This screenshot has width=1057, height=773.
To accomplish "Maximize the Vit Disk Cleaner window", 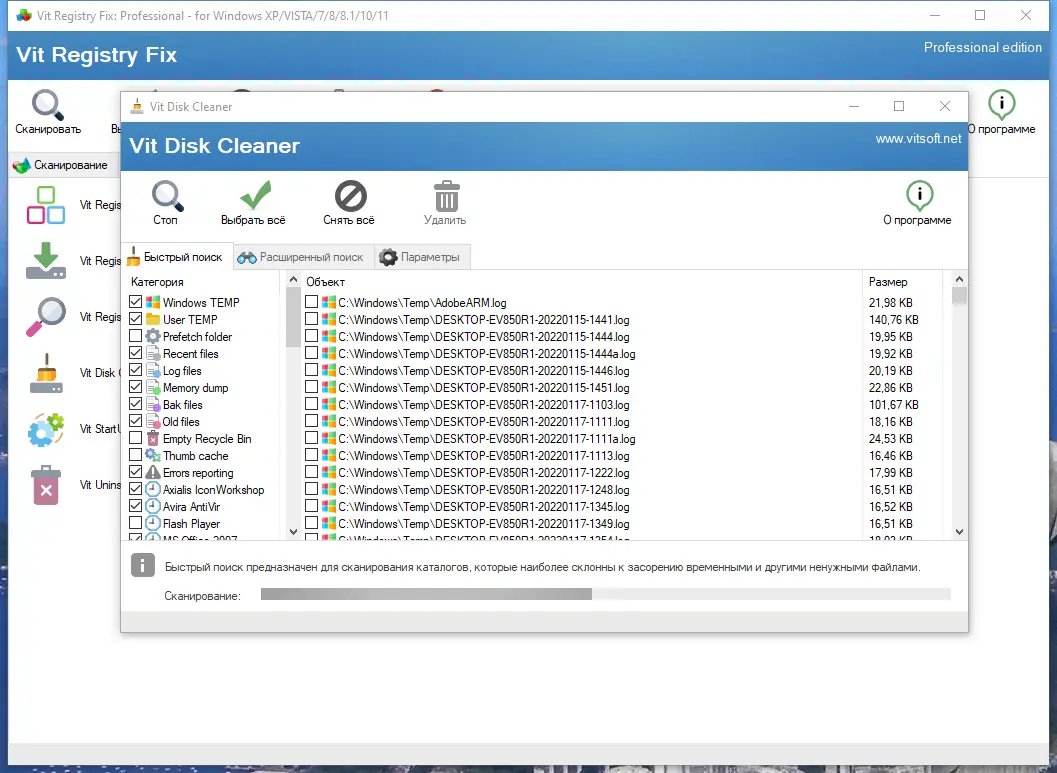I will pos(899,106).
